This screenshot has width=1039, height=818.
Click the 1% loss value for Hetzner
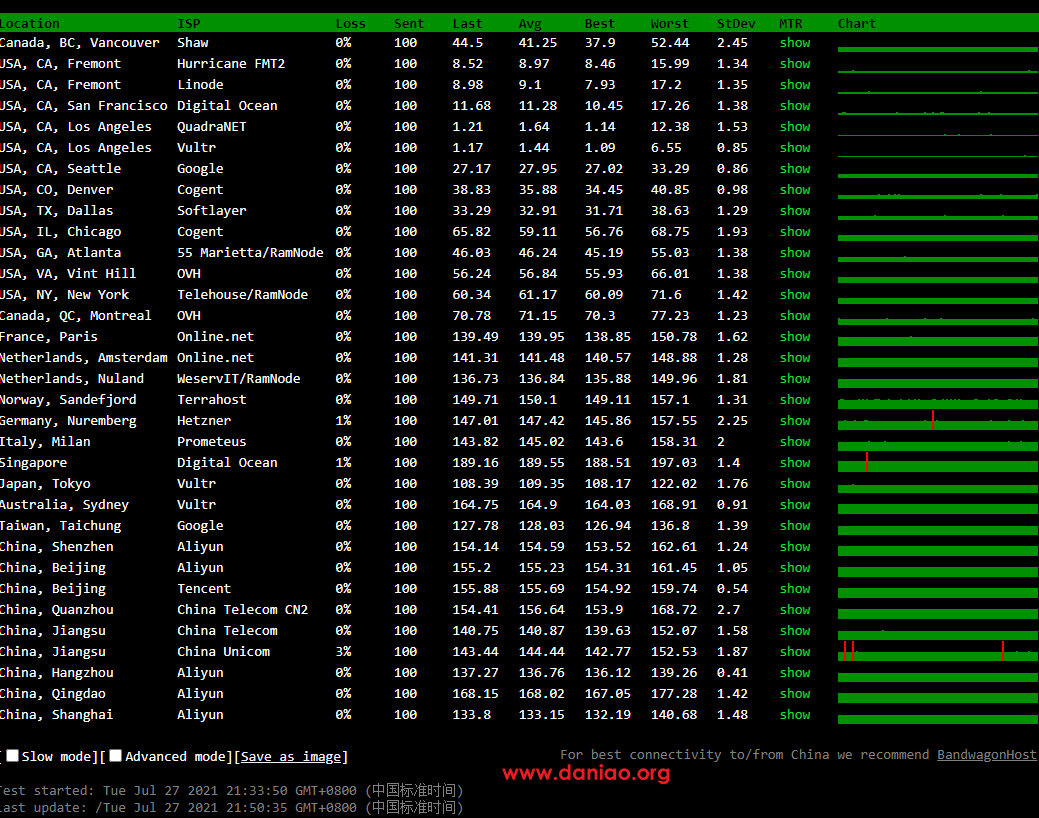[x=343, y=421]
